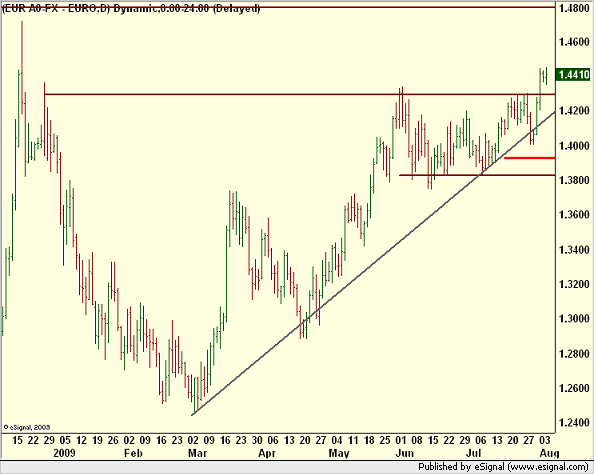Click the Feb month label
Image resolution: width=594 pixels, height=474 pixels.
[x=133, y=453]
